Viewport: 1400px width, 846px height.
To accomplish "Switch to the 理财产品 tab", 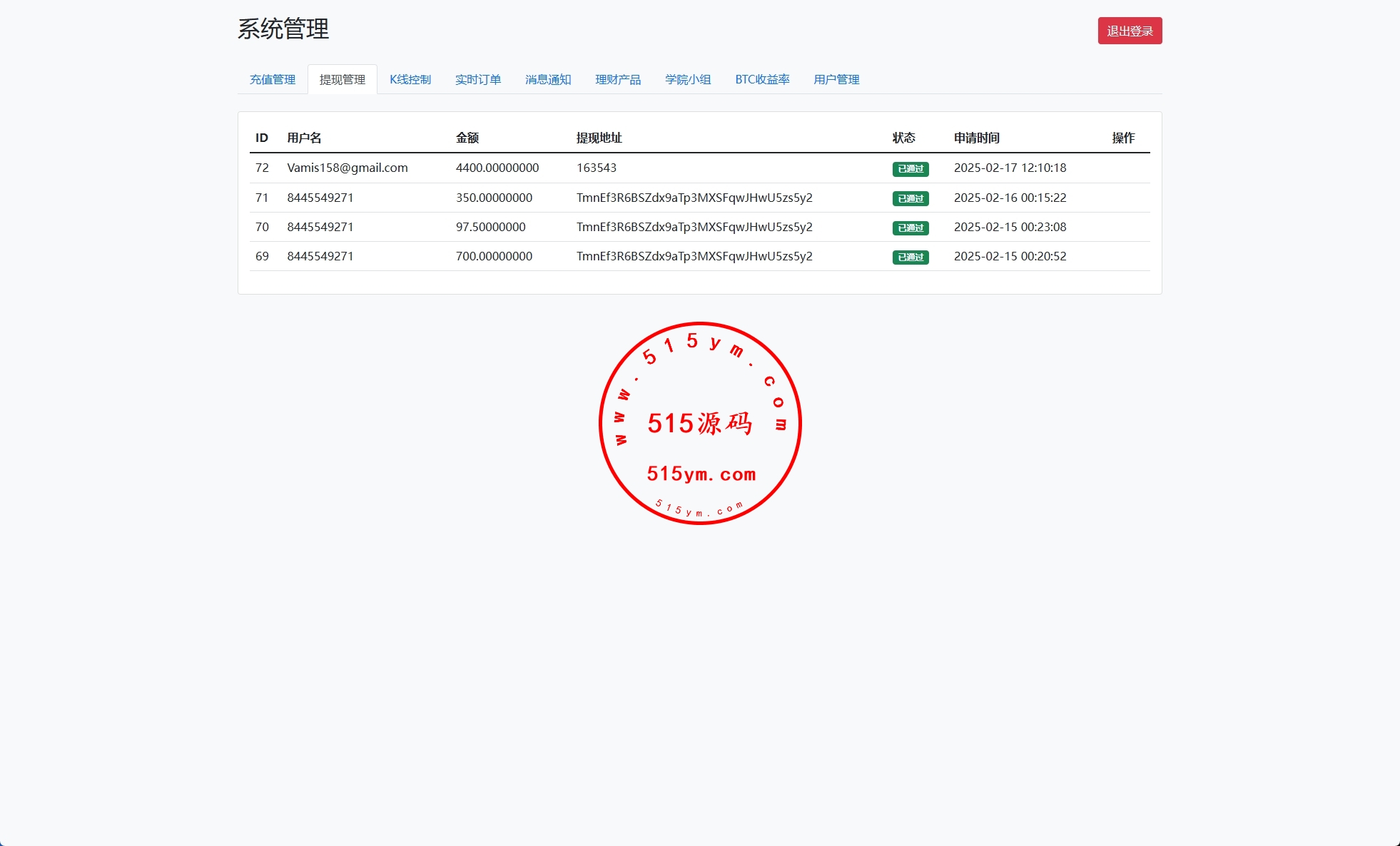I will pos(617,79).
